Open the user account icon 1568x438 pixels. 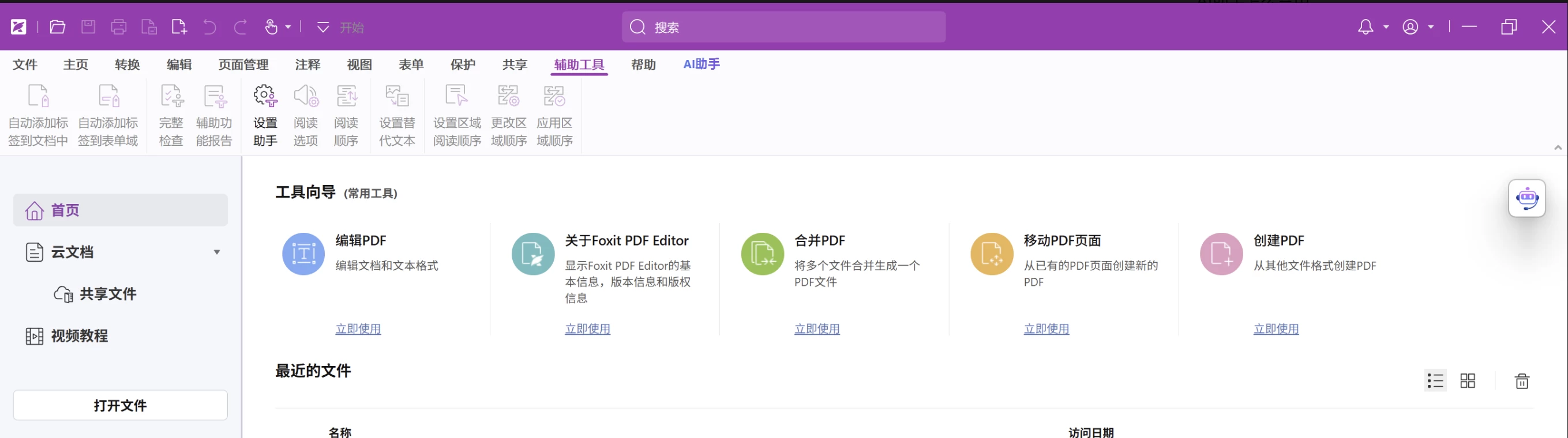(x=1411, y=27)
